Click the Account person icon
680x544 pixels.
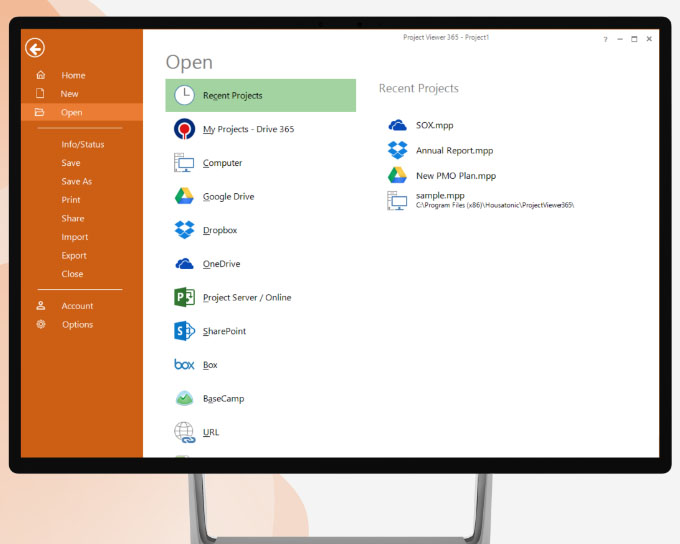coord(41,305)
